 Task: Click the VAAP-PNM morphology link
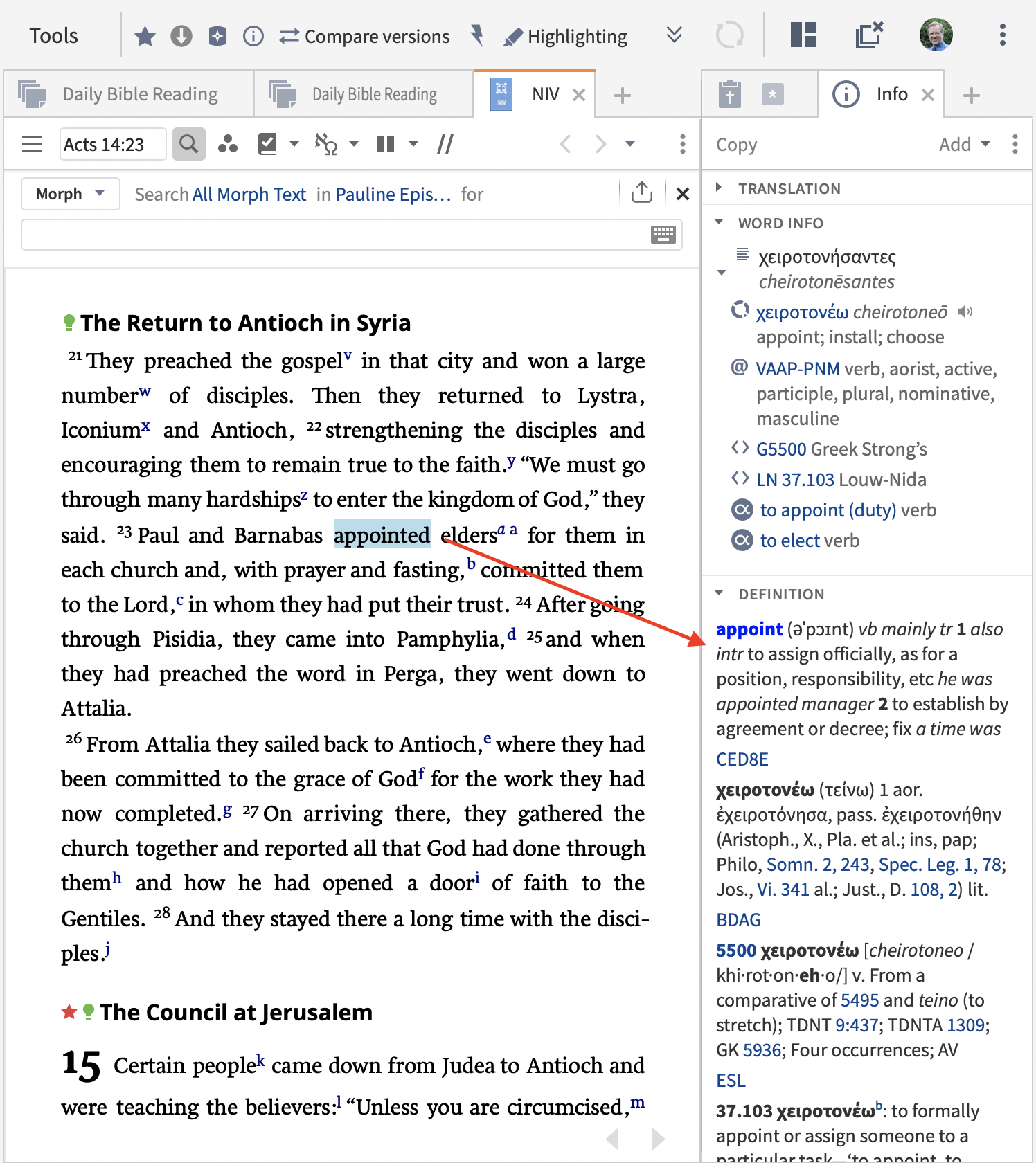(798, 368)
